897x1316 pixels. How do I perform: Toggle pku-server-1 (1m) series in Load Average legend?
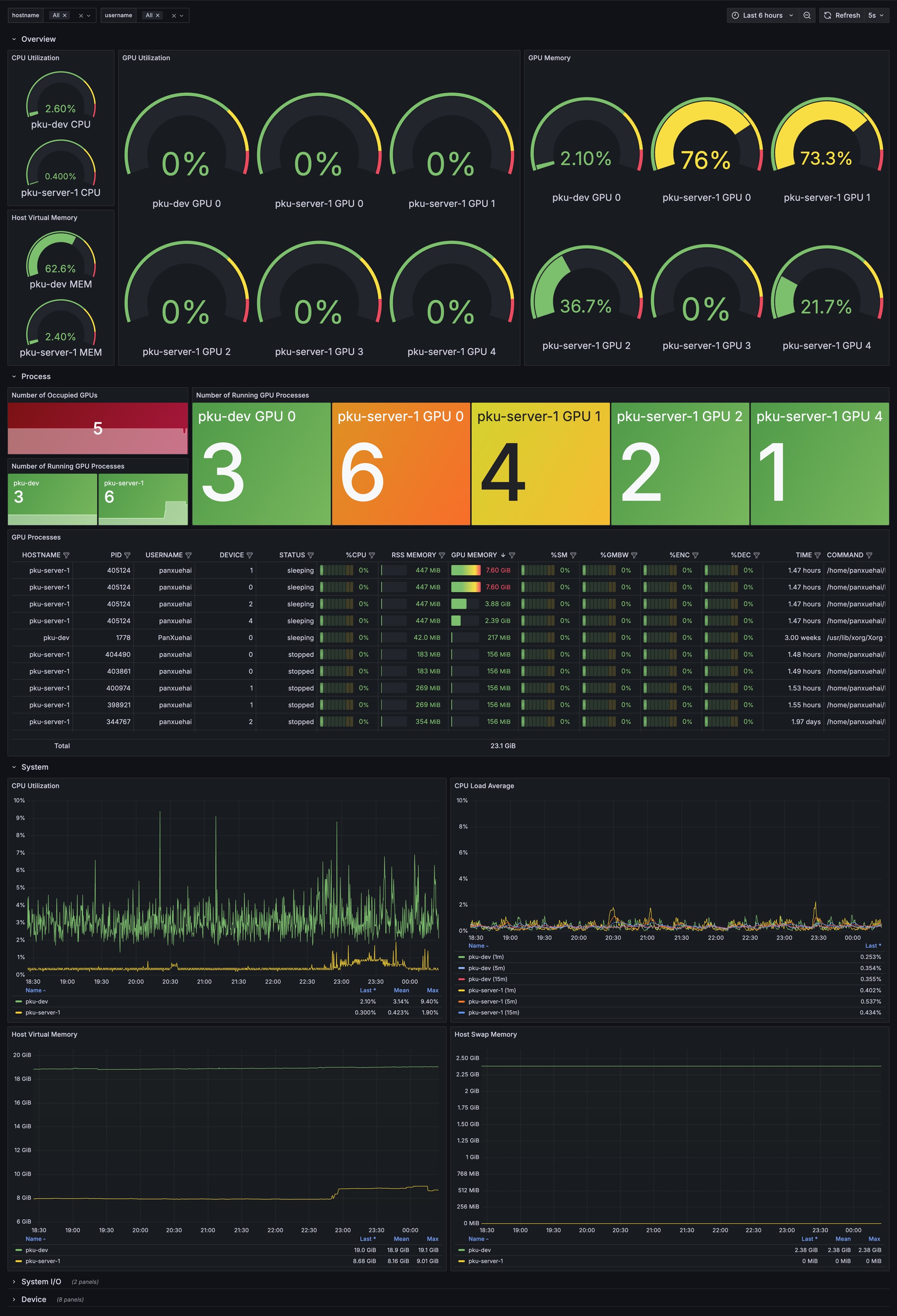(x=492, y=990)
